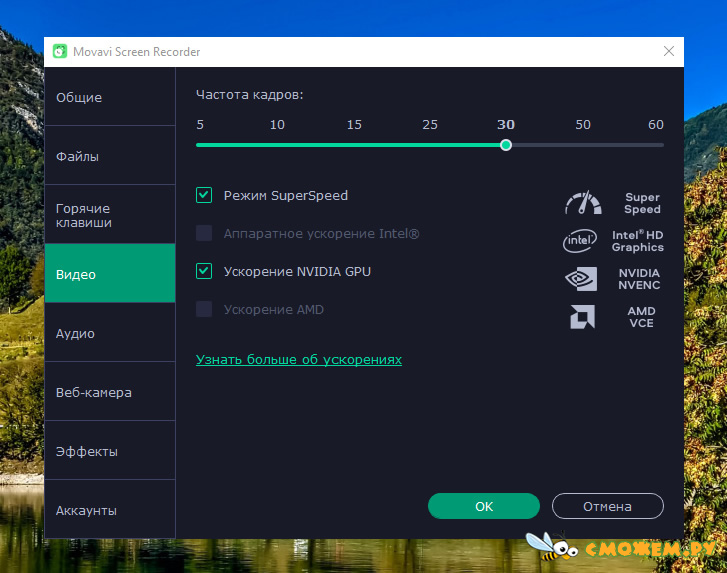This screenshot has height=573, width=727.
Task: Toggle Аппаратное ускорение Intel checkbox
Action: pyautogui.click(x=204, y=233)
